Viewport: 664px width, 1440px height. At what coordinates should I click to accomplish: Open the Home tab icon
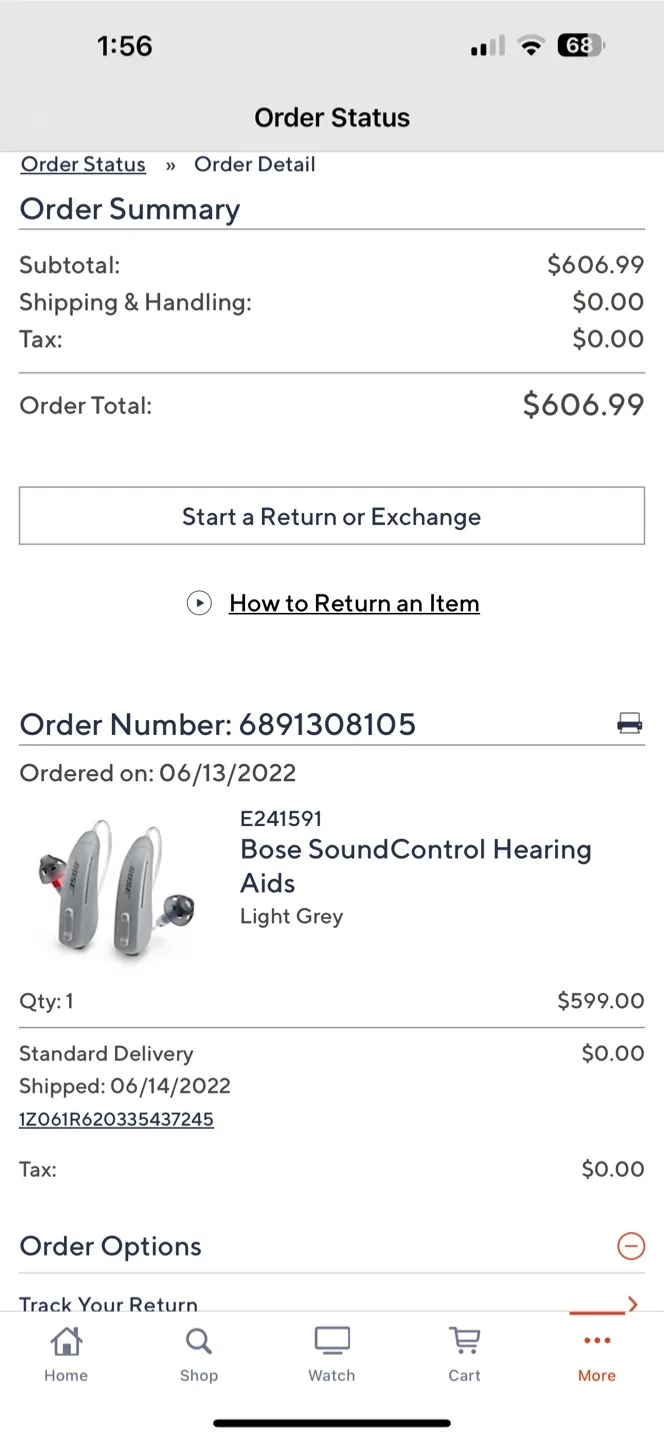pyautogui.click(x=66, y=1340)
